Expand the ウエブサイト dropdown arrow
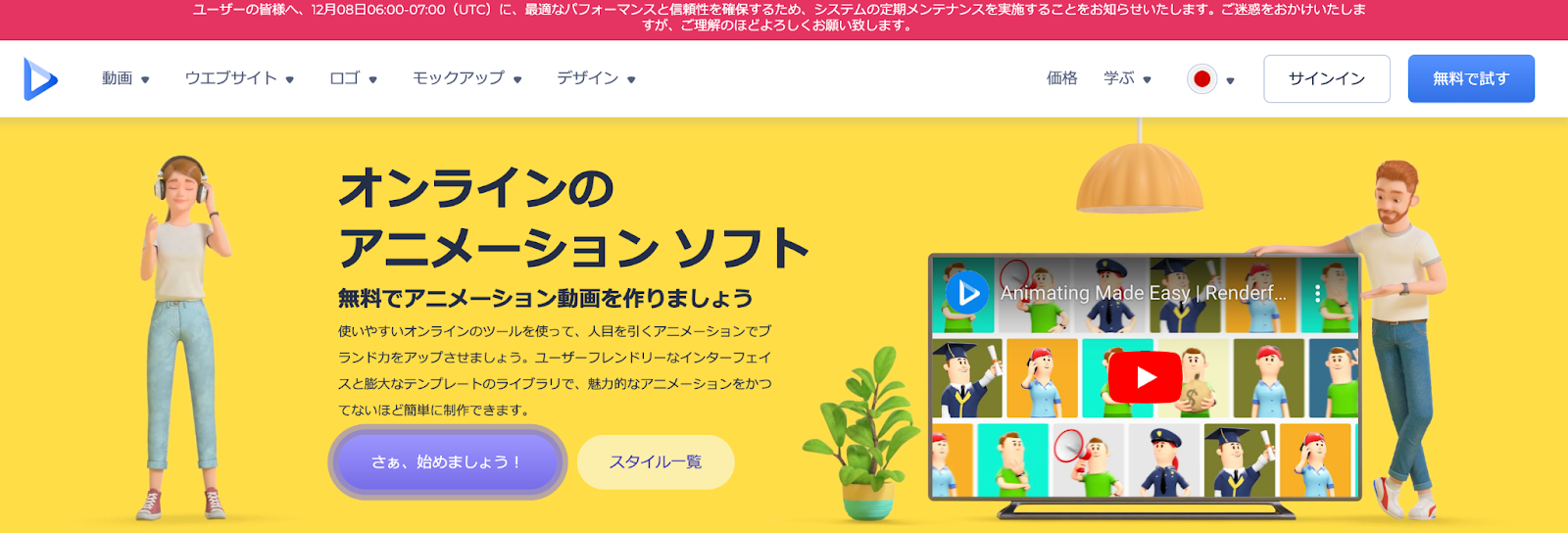The width and height of the screenshot is (1568, 533). [290, 80]
